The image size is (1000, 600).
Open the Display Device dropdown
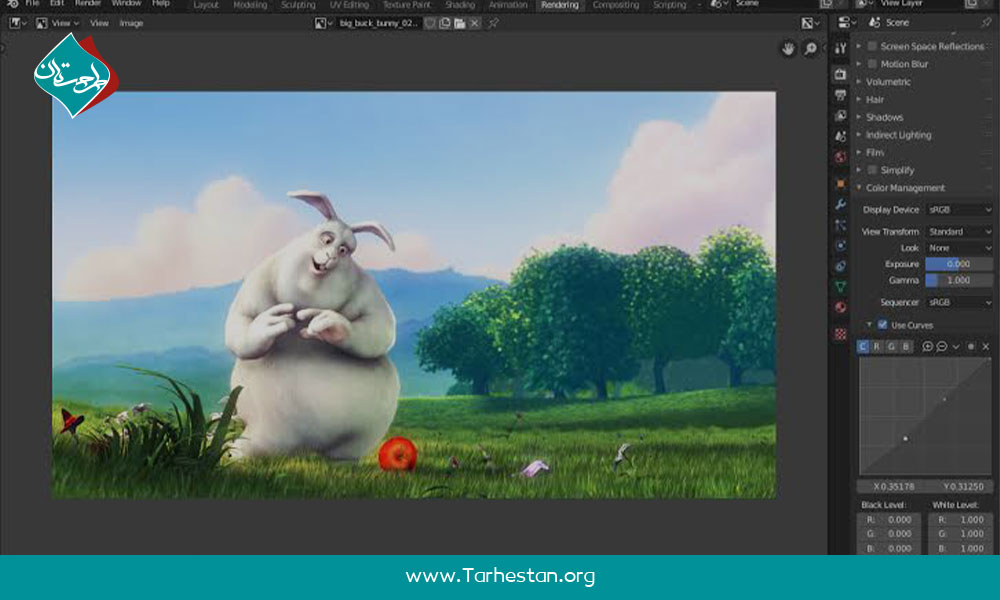click(959, 210)
